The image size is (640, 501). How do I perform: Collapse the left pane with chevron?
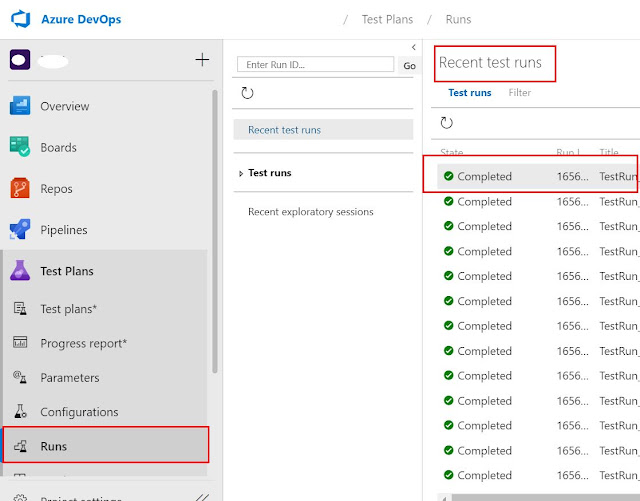coord(413,47)
